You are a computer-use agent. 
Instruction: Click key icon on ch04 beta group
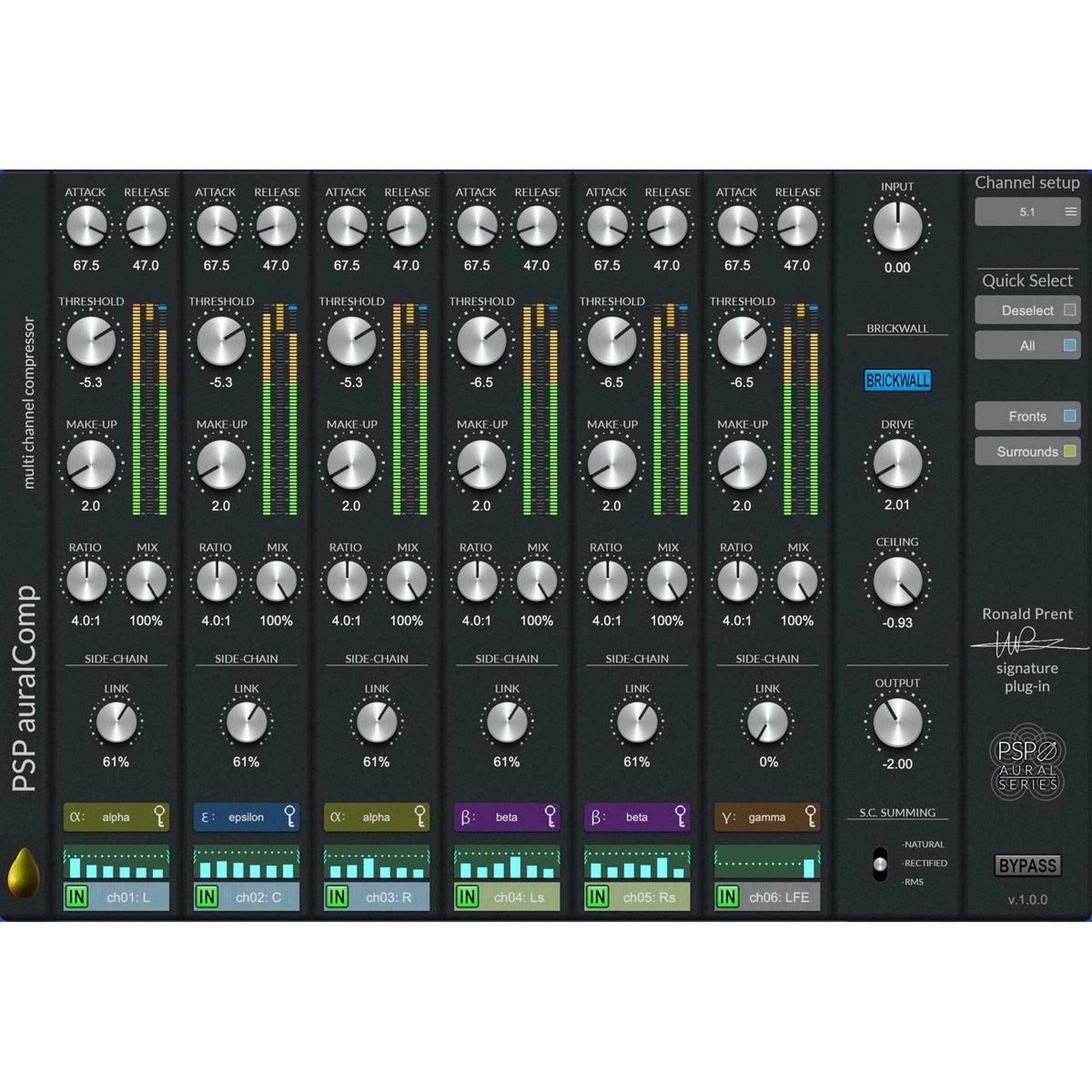pyautogui.click(x=550, y=816)
